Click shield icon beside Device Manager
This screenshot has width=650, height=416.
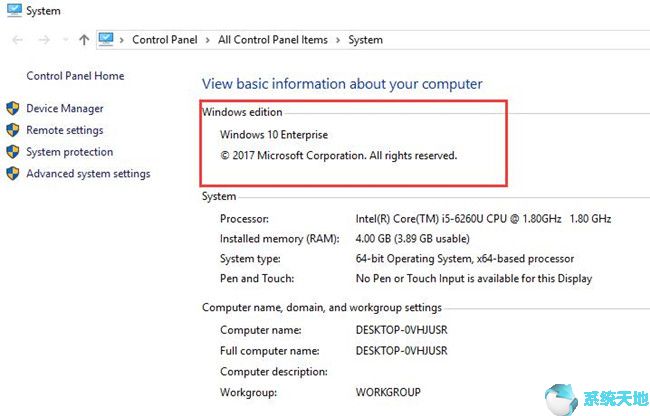(13, 109)
